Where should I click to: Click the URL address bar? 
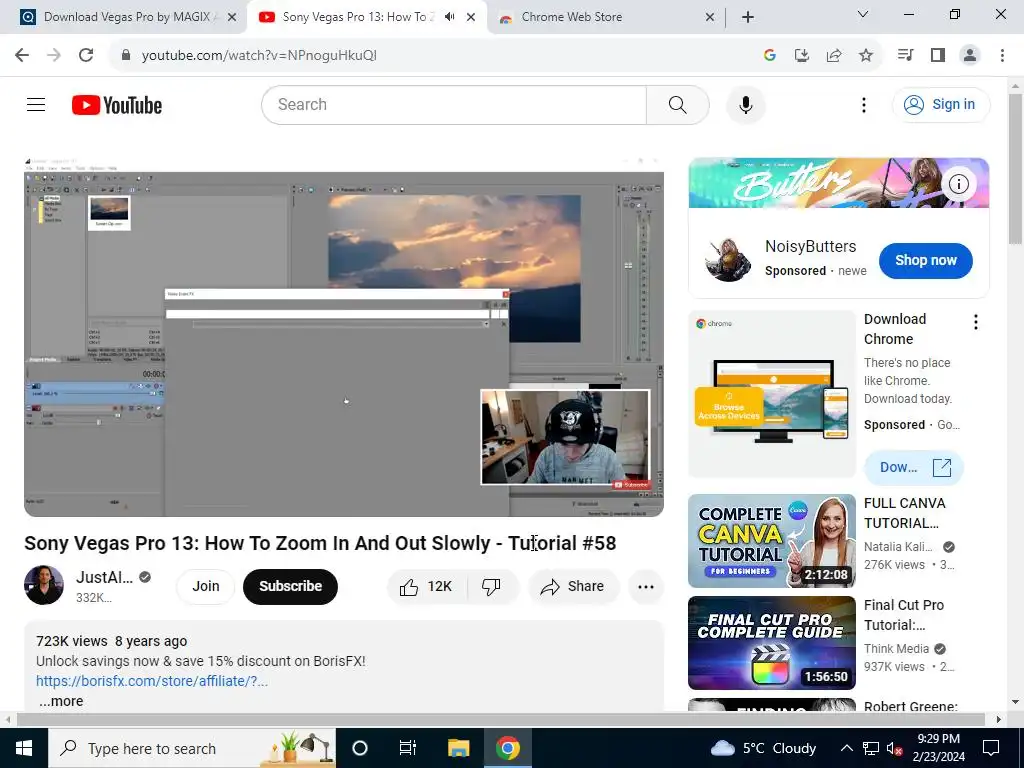[x=431, y=55]
